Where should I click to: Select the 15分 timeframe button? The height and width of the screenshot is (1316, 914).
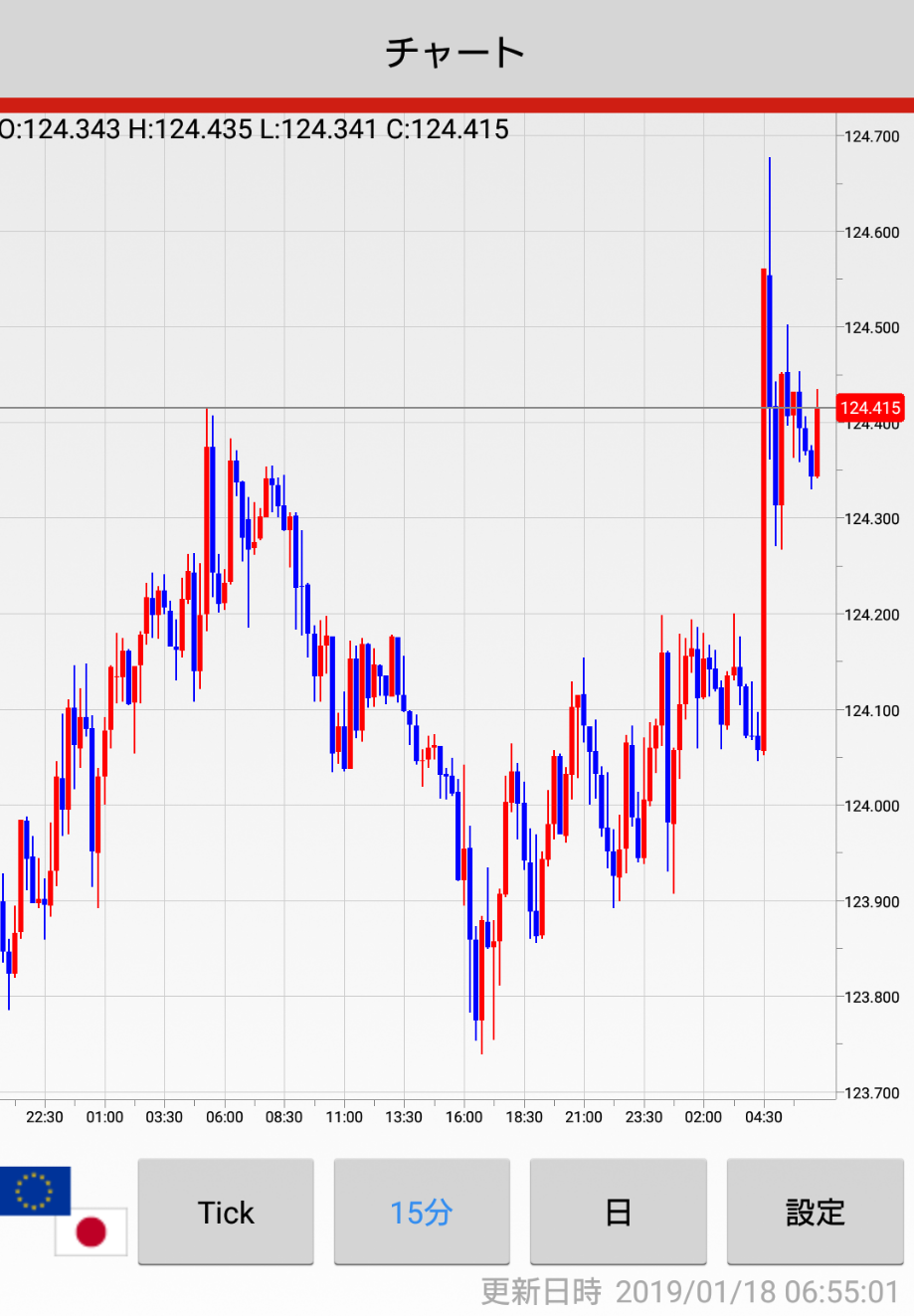(x=422, y=1212)
